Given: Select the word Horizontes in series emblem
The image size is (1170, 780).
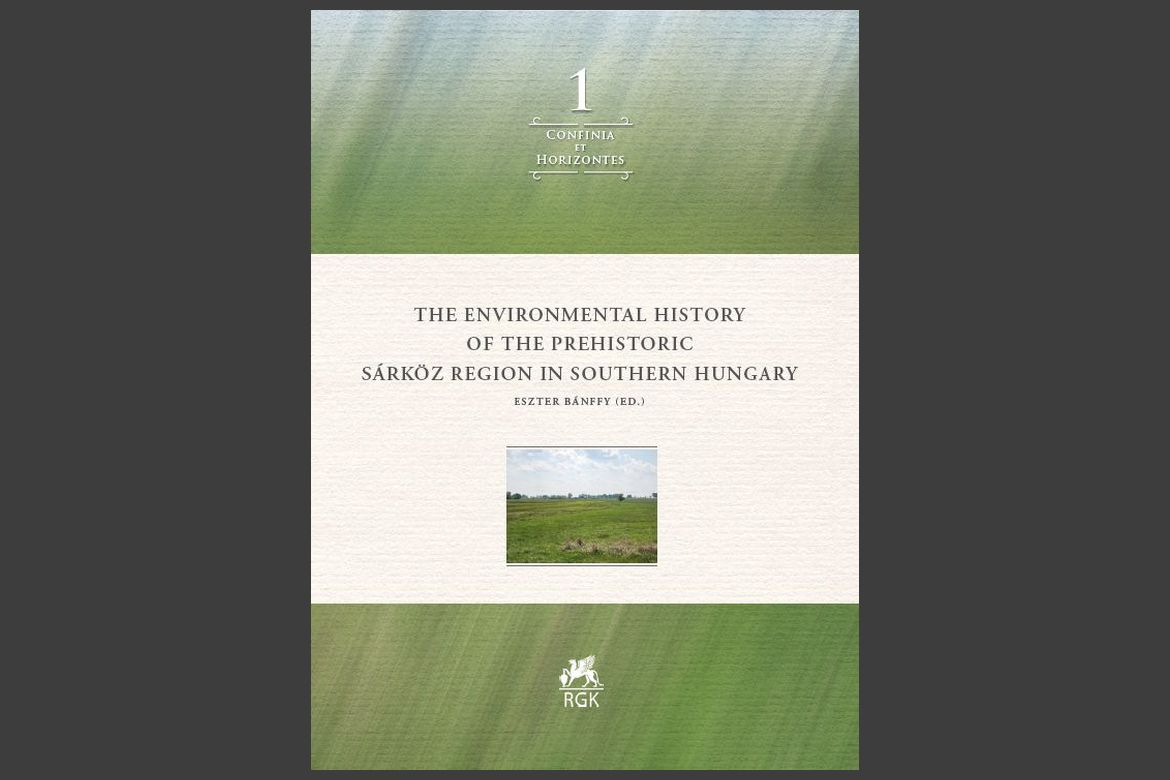Looking at the screenshot, I should [x=580, y=160].
